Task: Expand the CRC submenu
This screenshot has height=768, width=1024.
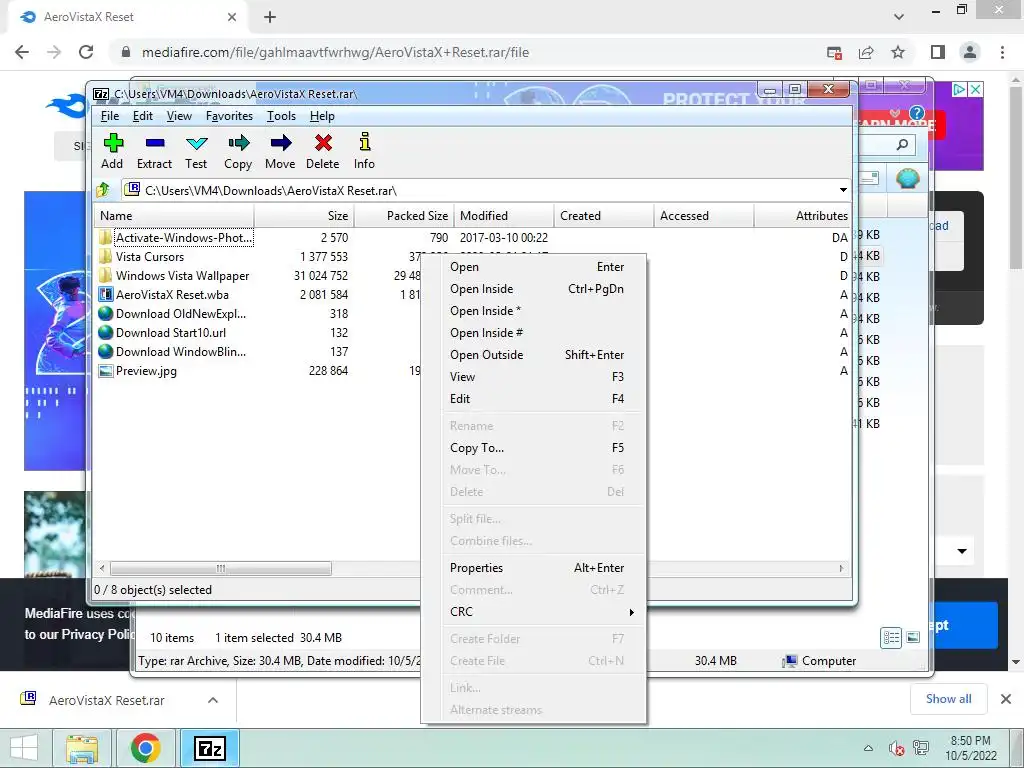Action: (534, 612)
